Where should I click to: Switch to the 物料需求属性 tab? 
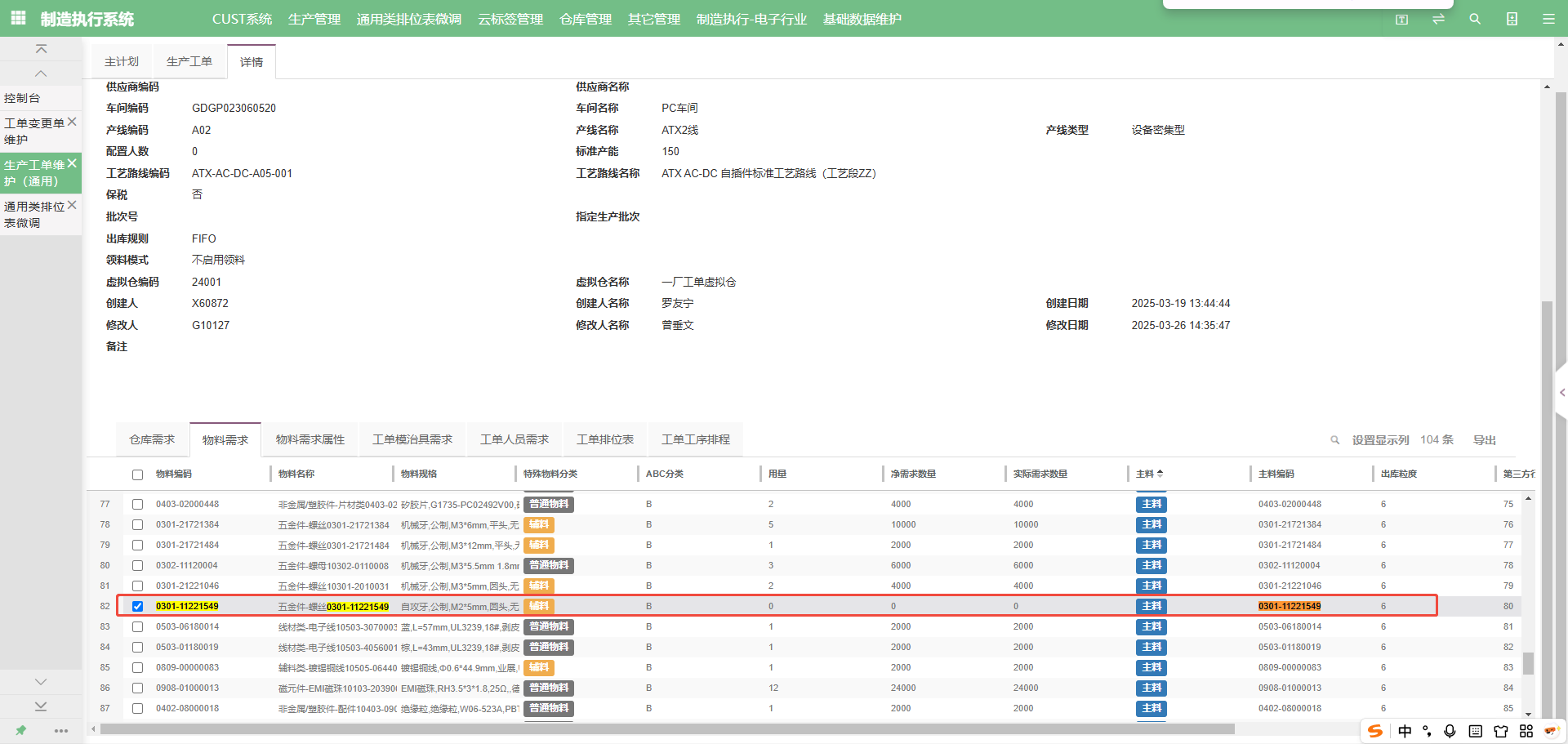click(310, 439)
